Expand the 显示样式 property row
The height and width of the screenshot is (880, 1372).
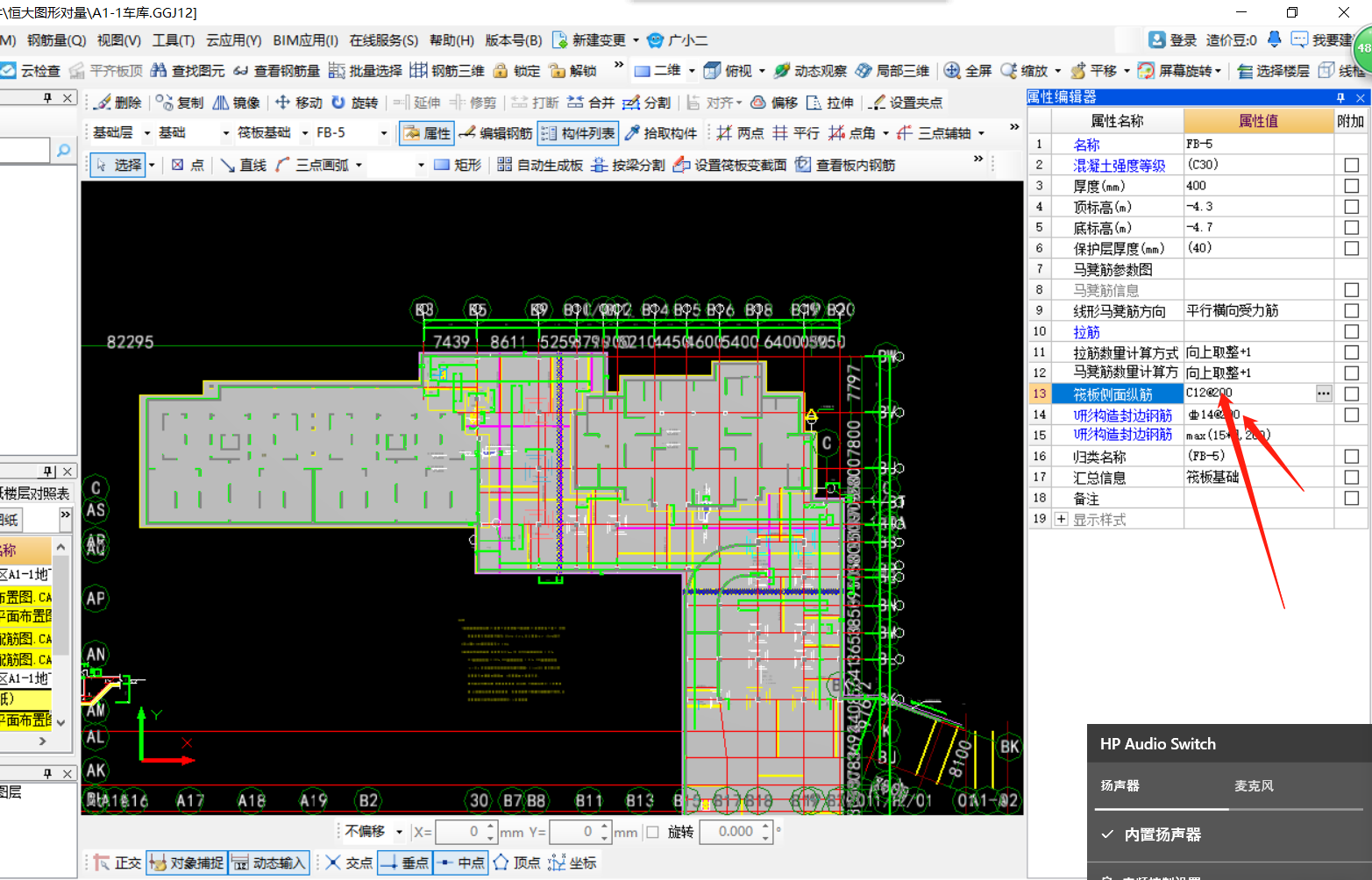point(1062,519)
